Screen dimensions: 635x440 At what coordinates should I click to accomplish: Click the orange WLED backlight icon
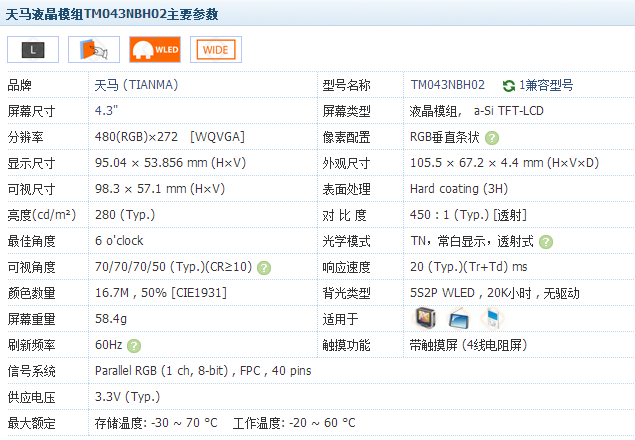155,49
